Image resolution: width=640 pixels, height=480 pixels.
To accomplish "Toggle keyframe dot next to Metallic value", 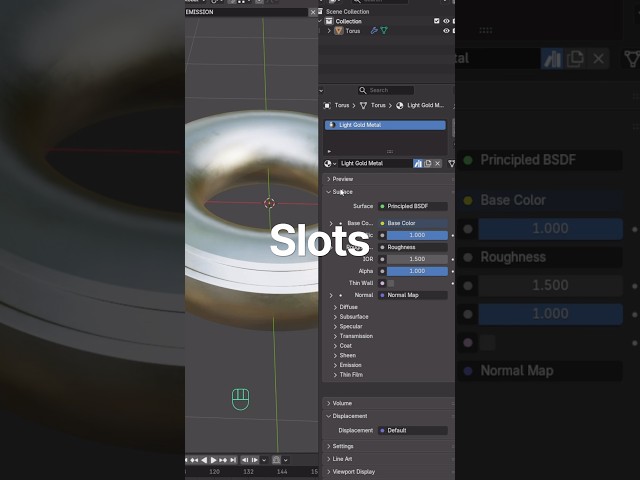I will point(453,236).
